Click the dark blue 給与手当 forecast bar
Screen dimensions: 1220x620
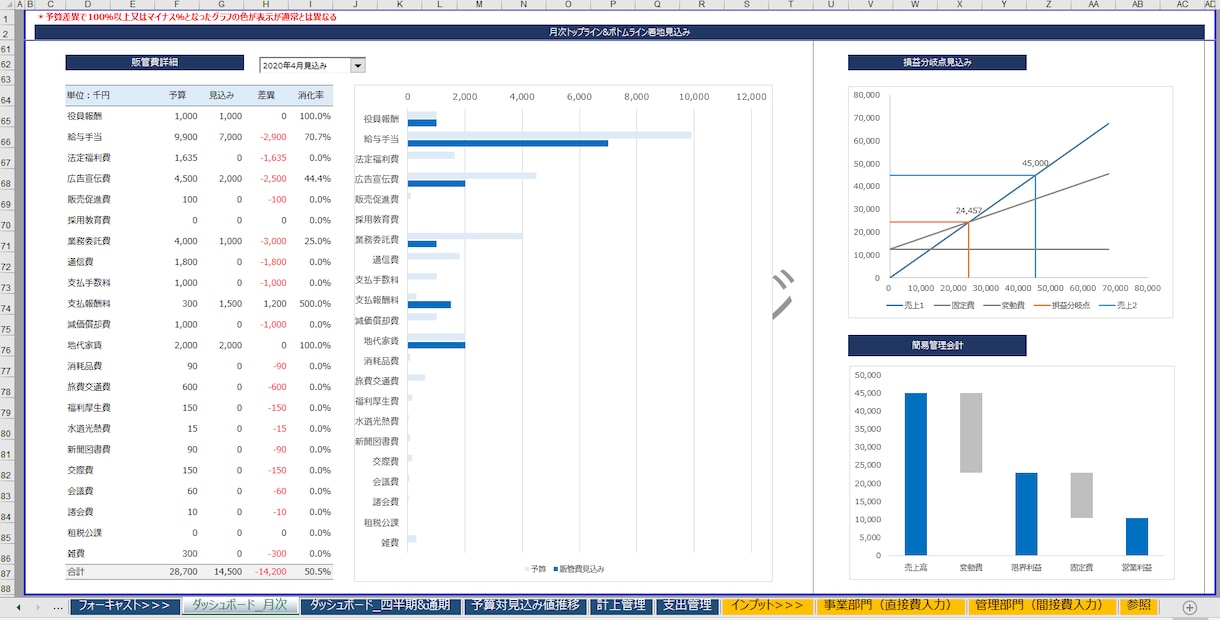point(508,143)
